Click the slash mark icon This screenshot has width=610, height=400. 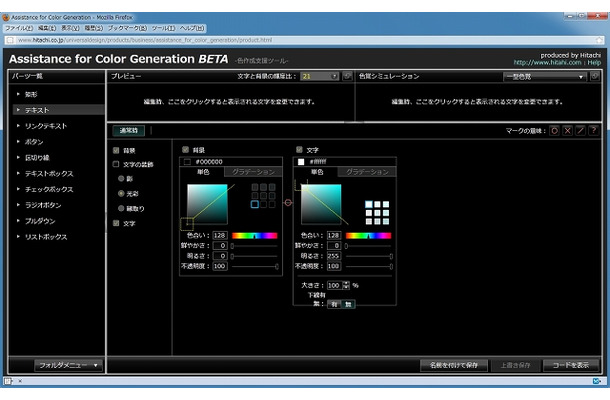pyautogui.click(x=580, y=131)
